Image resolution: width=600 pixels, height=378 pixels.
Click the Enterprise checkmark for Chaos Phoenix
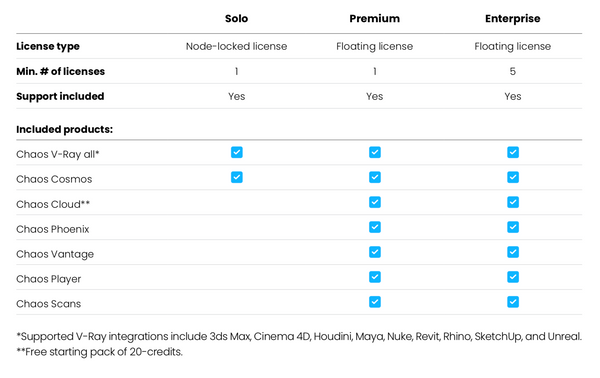point(513,227)
